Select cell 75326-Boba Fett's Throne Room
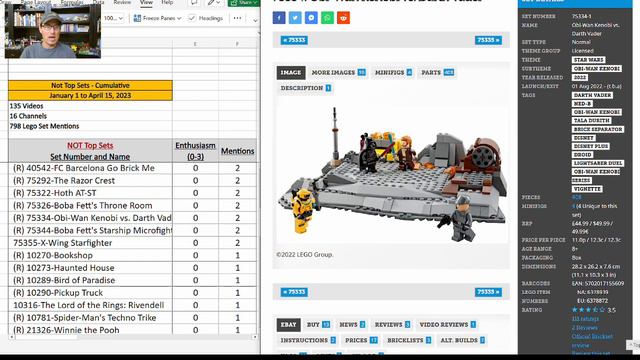Screen dimensions: 640x360 point(90,205)
